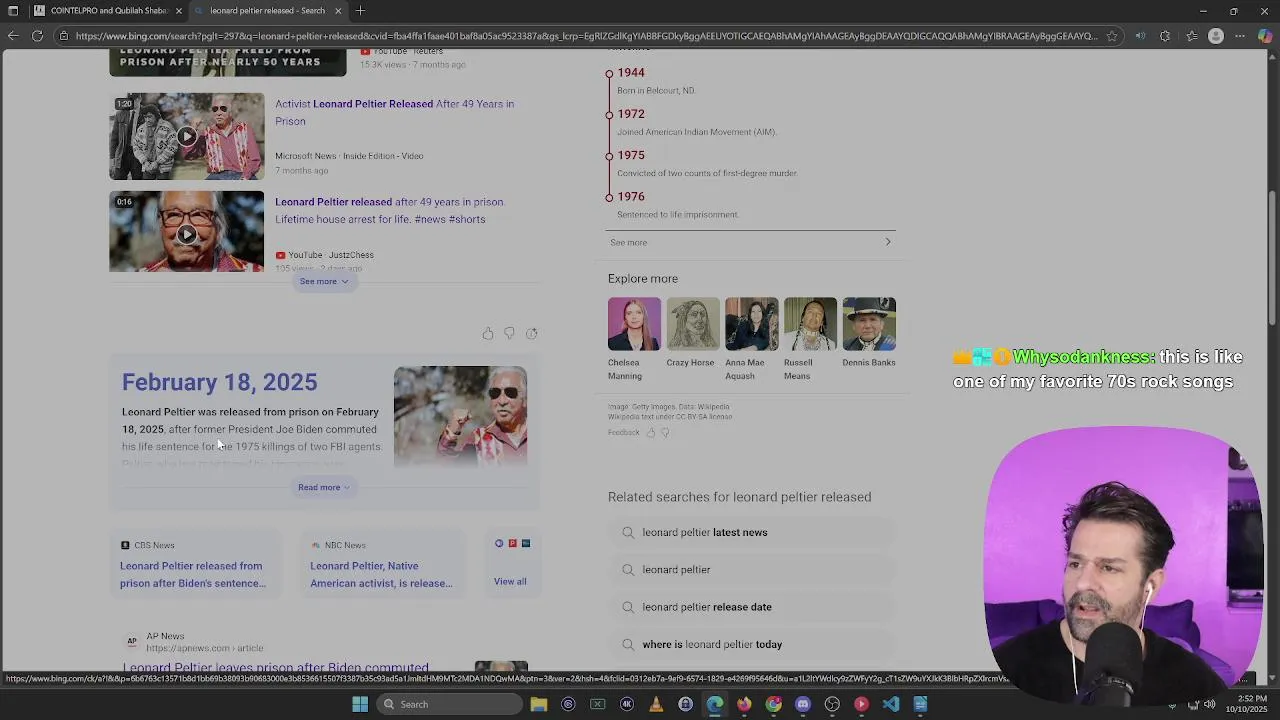
Task: Expand 'Read more' in the answer card
Action: pyautogui.click(x=324, y=488)
